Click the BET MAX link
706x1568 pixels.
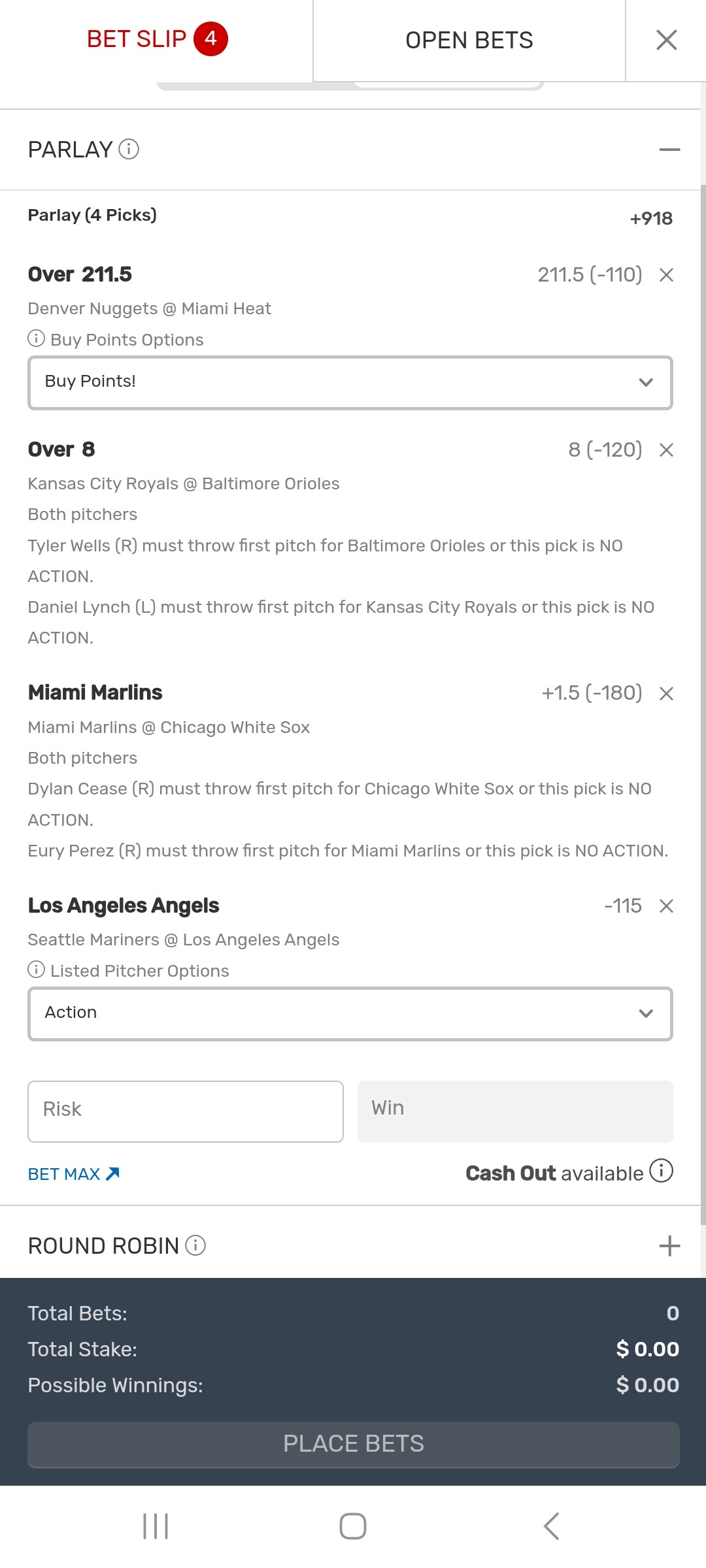point(73,1174)
